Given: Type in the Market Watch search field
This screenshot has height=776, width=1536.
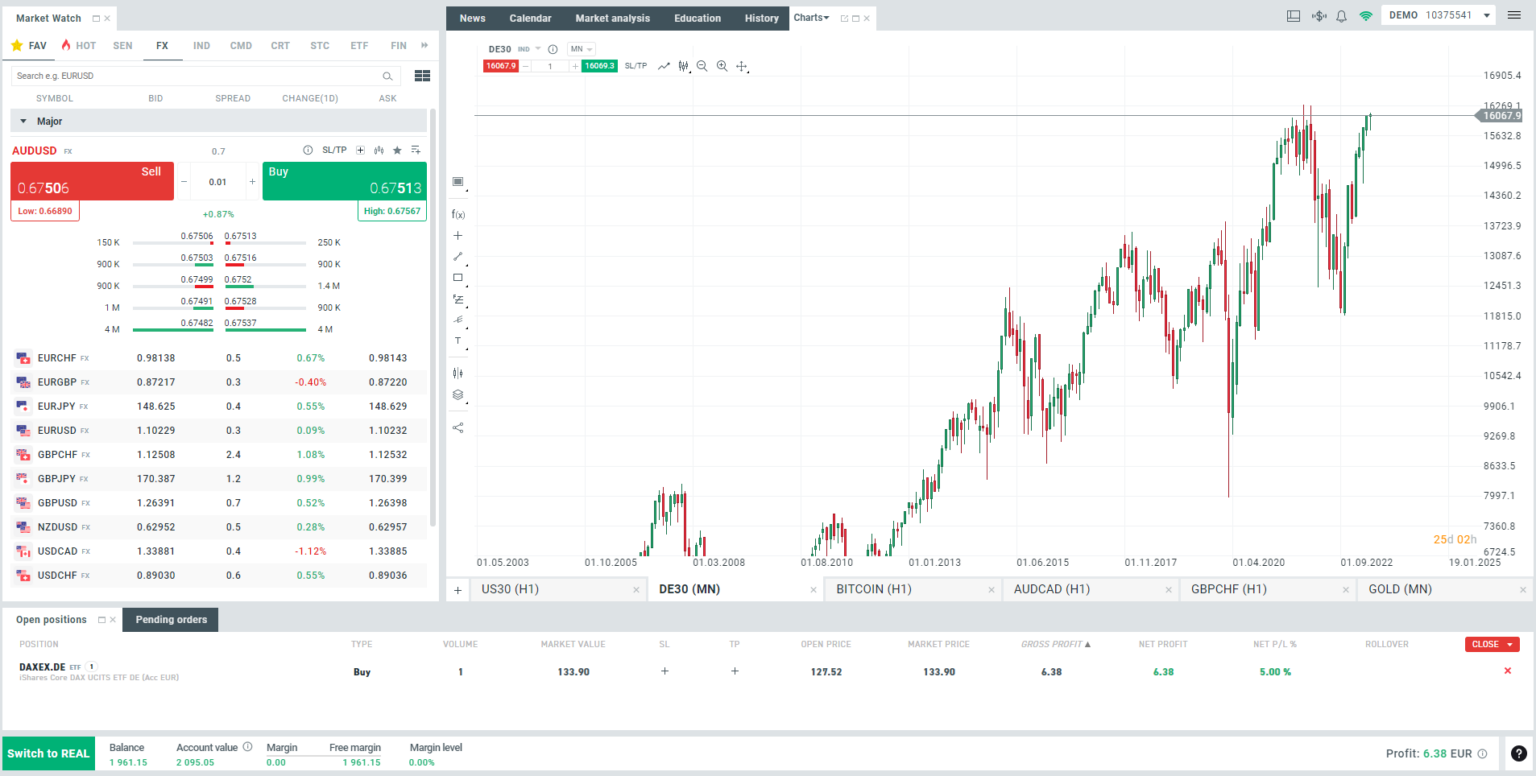Looking at the screenshot, I should (x=200, y=75).
